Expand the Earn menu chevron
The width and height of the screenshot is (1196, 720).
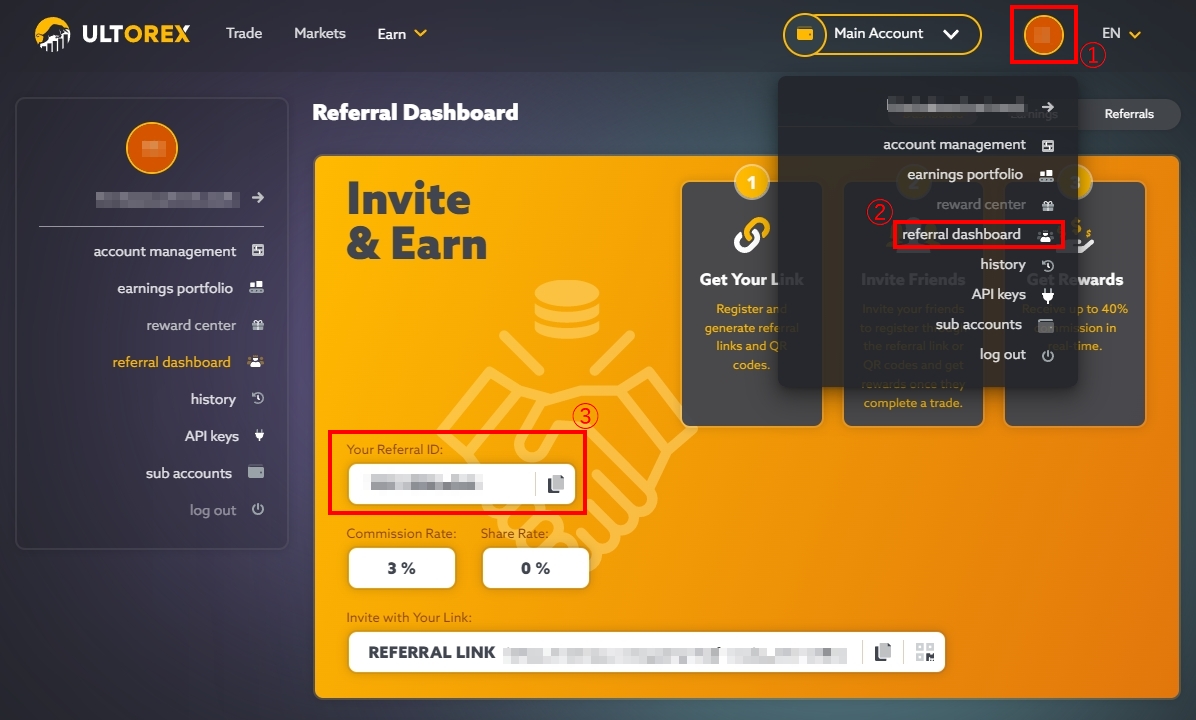(x=420, y=34)
